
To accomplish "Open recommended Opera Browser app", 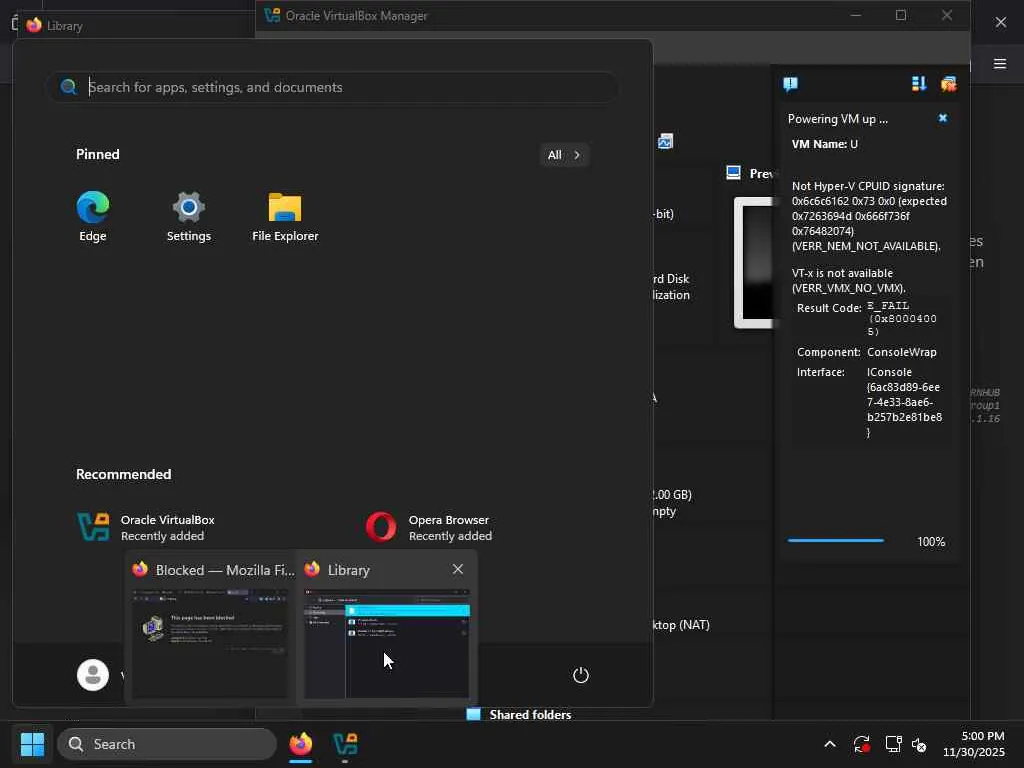I will coord(429,528).
